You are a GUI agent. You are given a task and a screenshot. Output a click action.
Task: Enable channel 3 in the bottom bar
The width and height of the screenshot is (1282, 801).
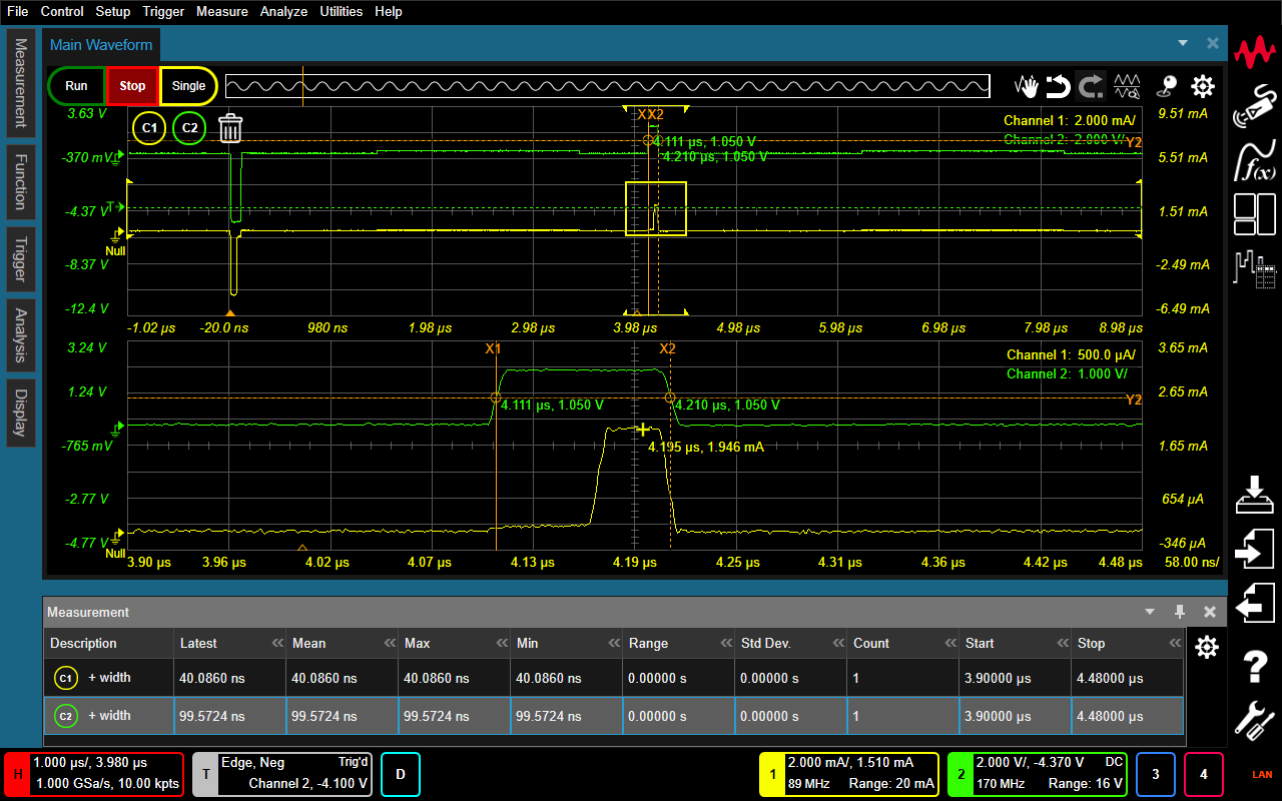(1156, 774)
